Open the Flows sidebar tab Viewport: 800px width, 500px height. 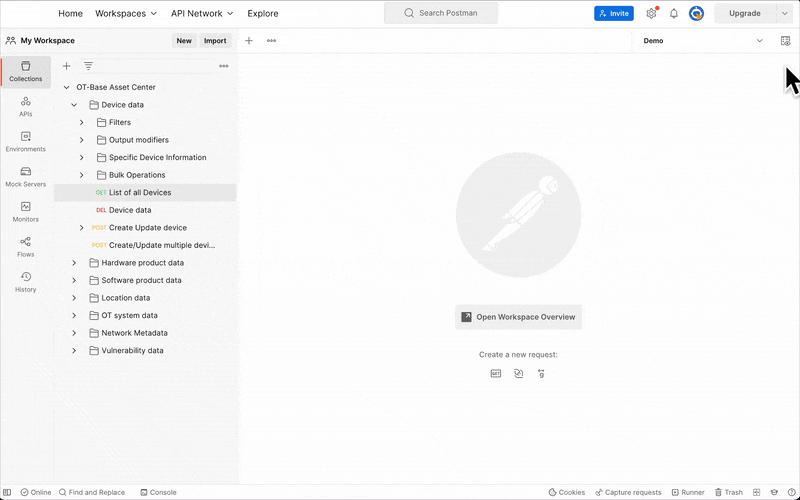(x=26, y=247)
